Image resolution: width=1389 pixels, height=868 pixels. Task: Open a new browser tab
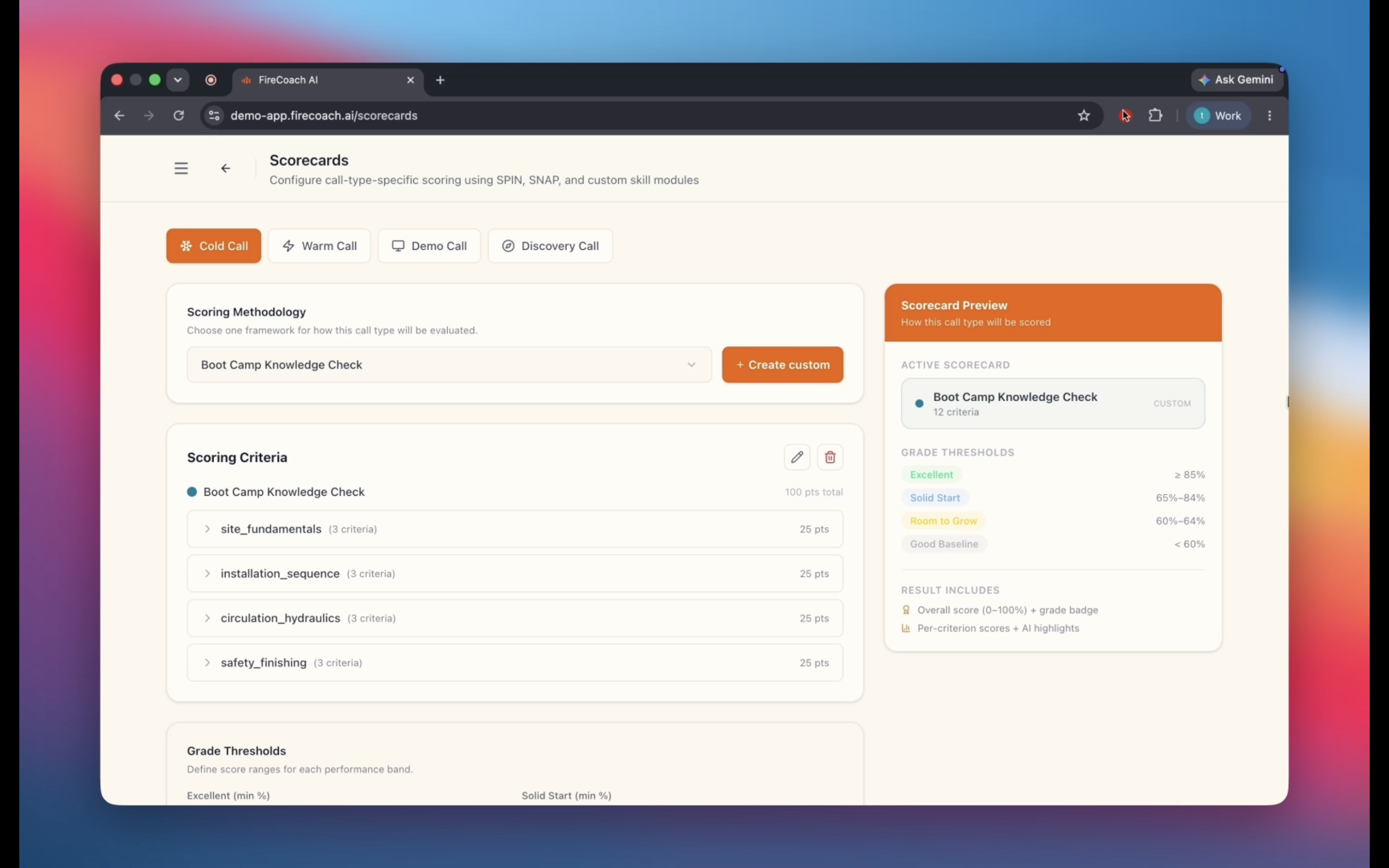440,80
